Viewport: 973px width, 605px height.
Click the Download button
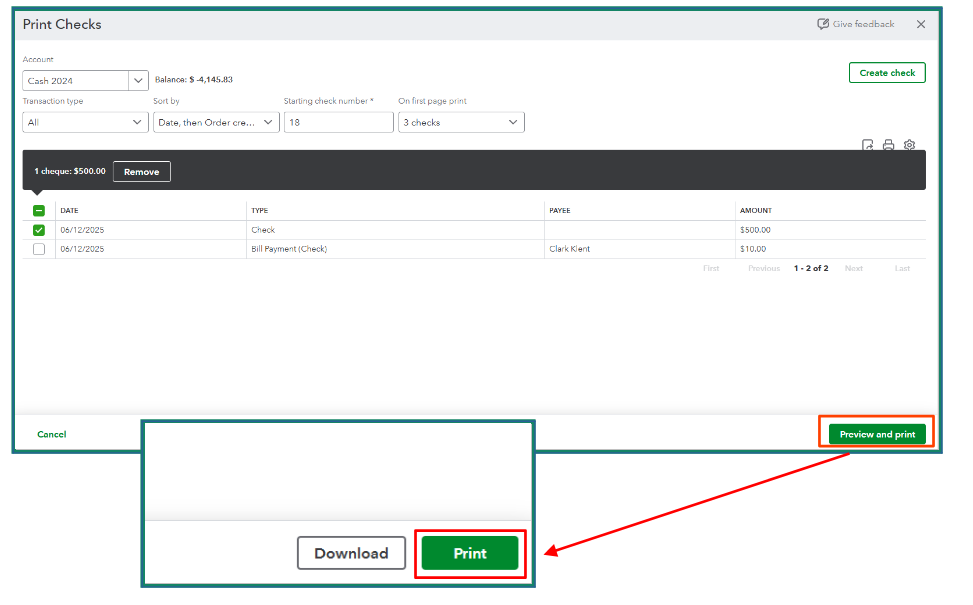(x=351, y=553)
